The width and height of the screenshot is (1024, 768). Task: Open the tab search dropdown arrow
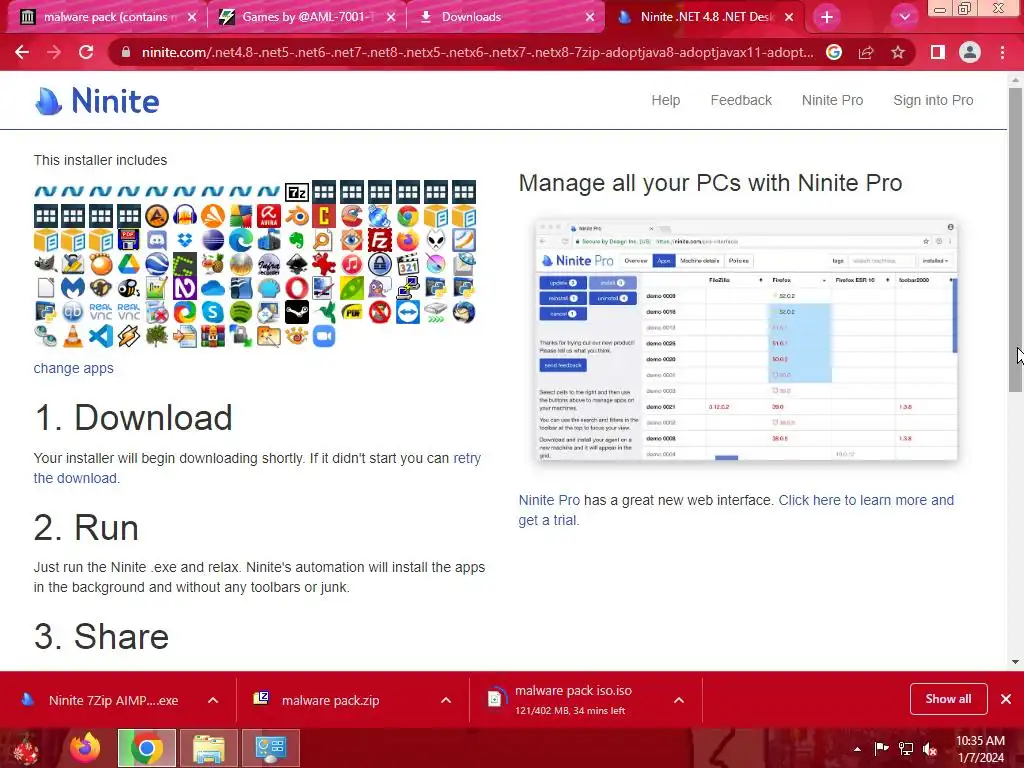904,18
